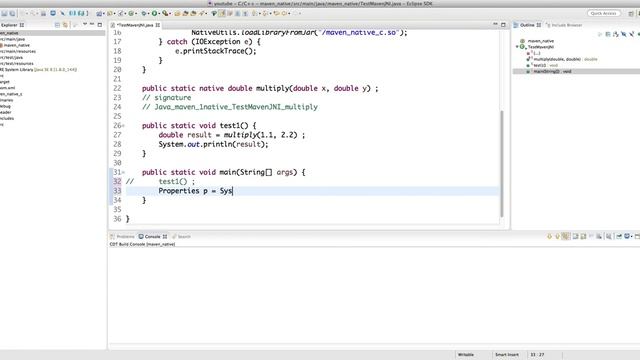
Task: Select src/test/resources folder in Explorer
Action: pyautogui.click(x=17, y=64)
